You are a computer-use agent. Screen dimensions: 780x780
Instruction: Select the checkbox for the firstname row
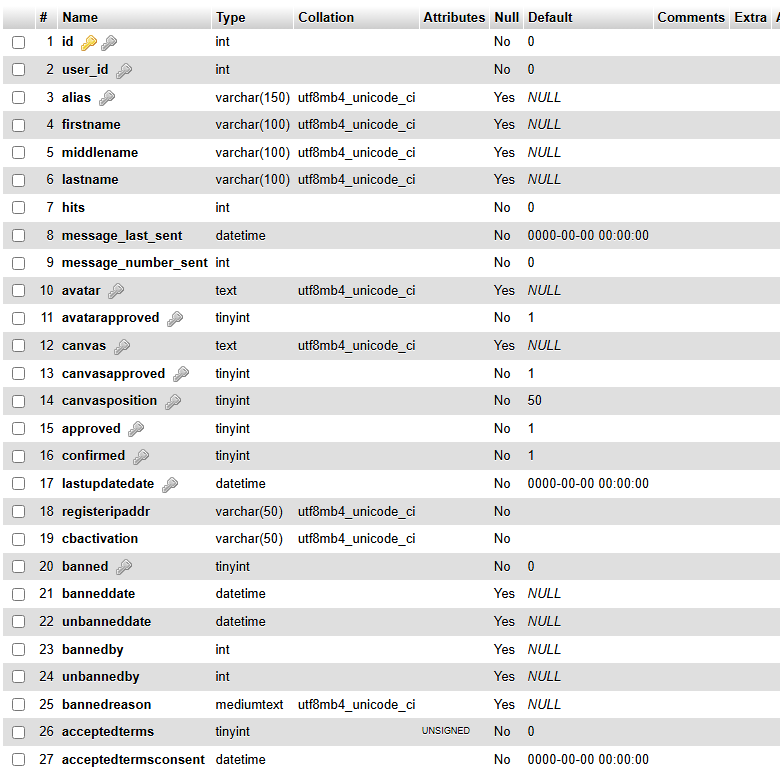click(18, 125)
